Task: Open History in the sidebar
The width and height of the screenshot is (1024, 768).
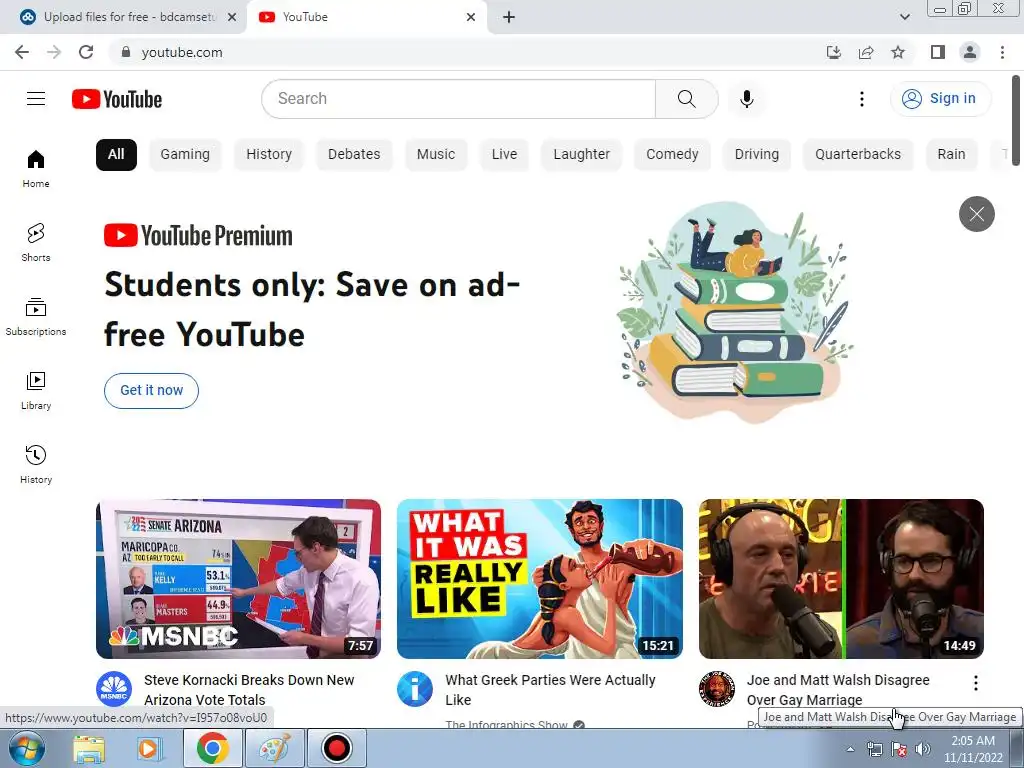Action: pos(36,464)
